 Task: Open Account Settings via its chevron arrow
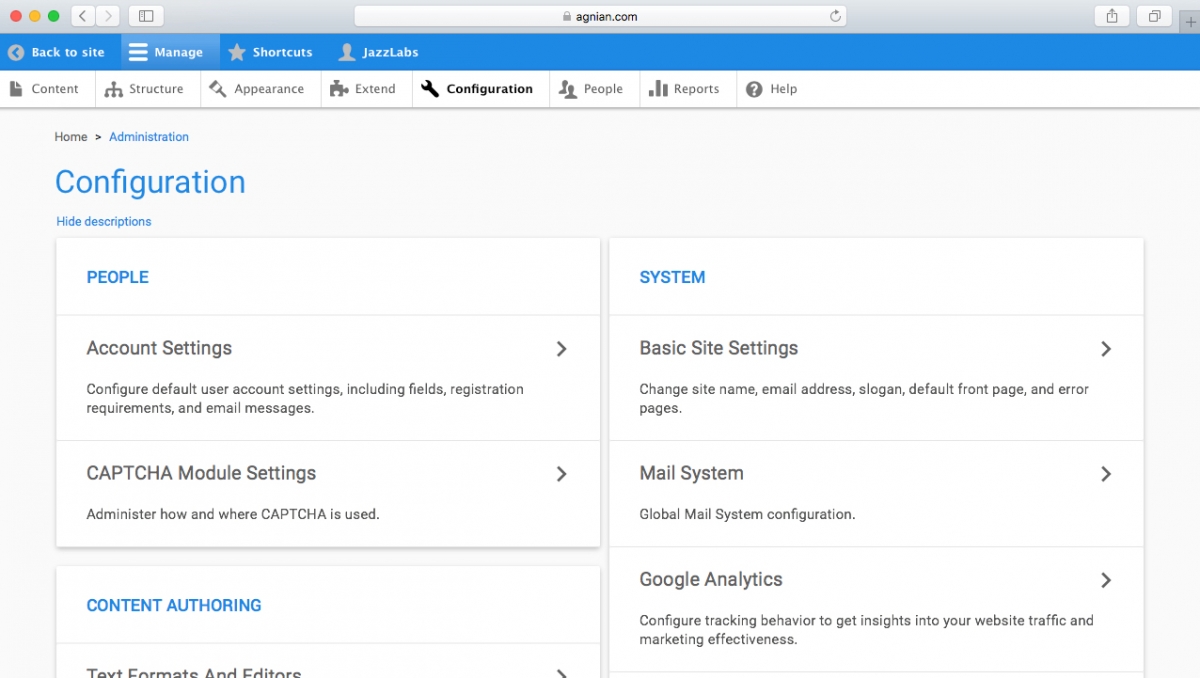click(562, 349)
